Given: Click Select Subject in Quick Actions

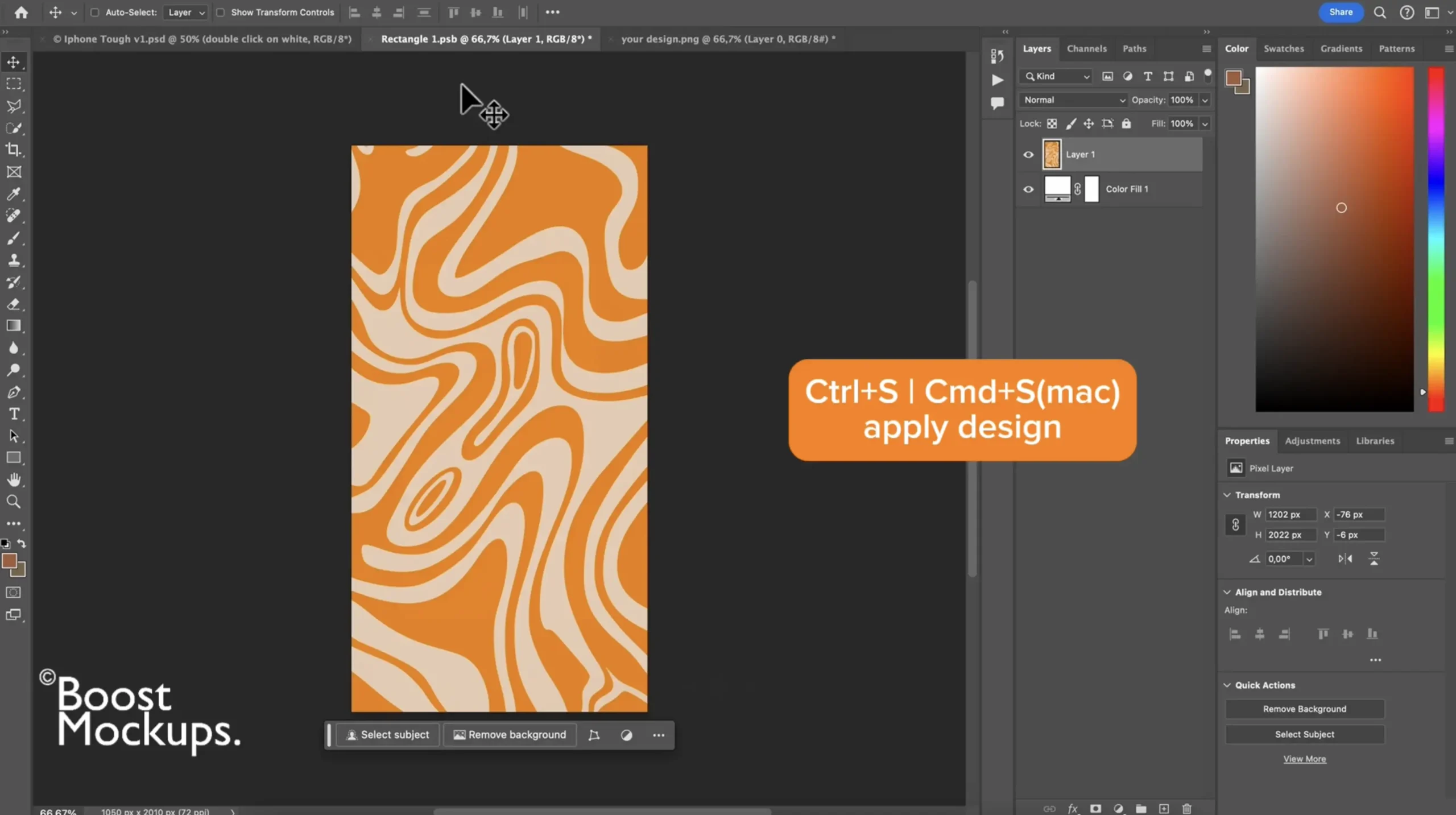Looking at the screenshot, I should click(x=1304, y=734).
